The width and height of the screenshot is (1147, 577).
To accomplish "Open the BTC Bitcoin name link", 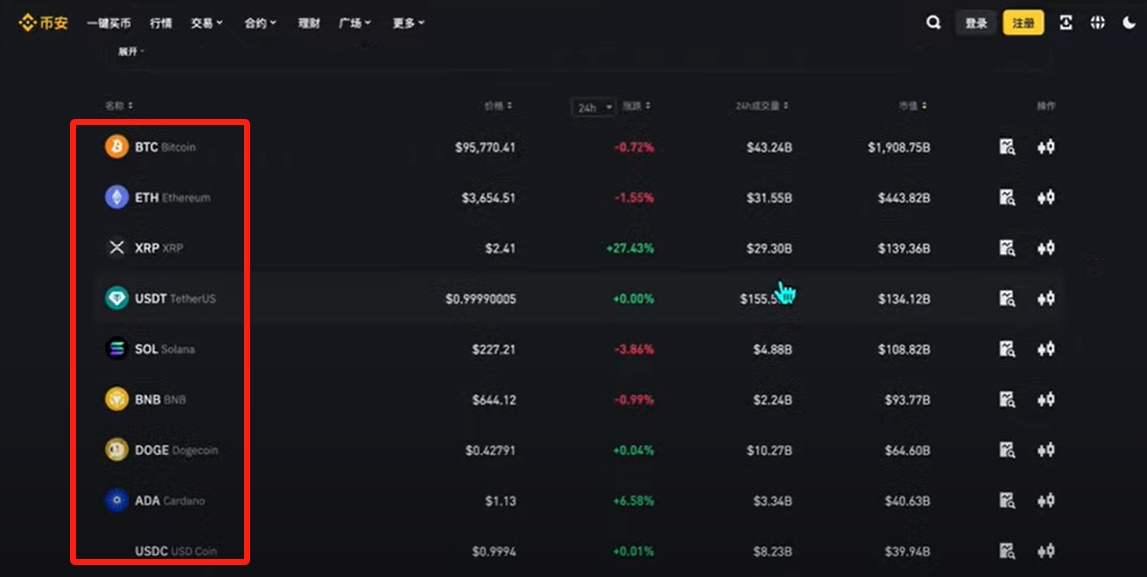I will point(165,147).
